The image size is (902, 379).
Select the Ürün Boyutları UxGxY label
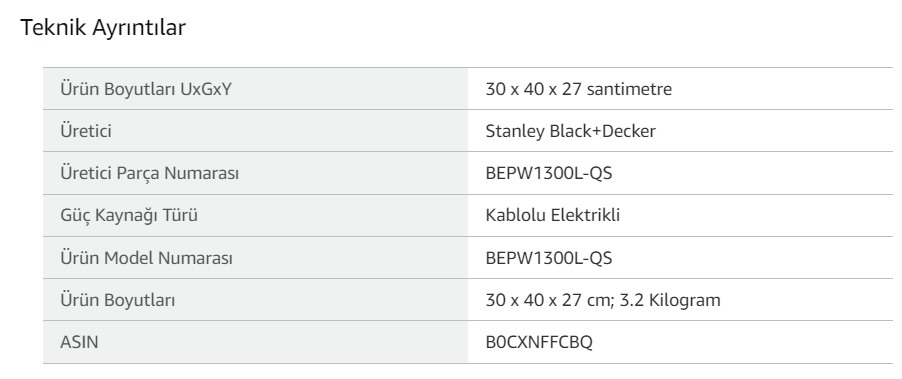[146, 89]
